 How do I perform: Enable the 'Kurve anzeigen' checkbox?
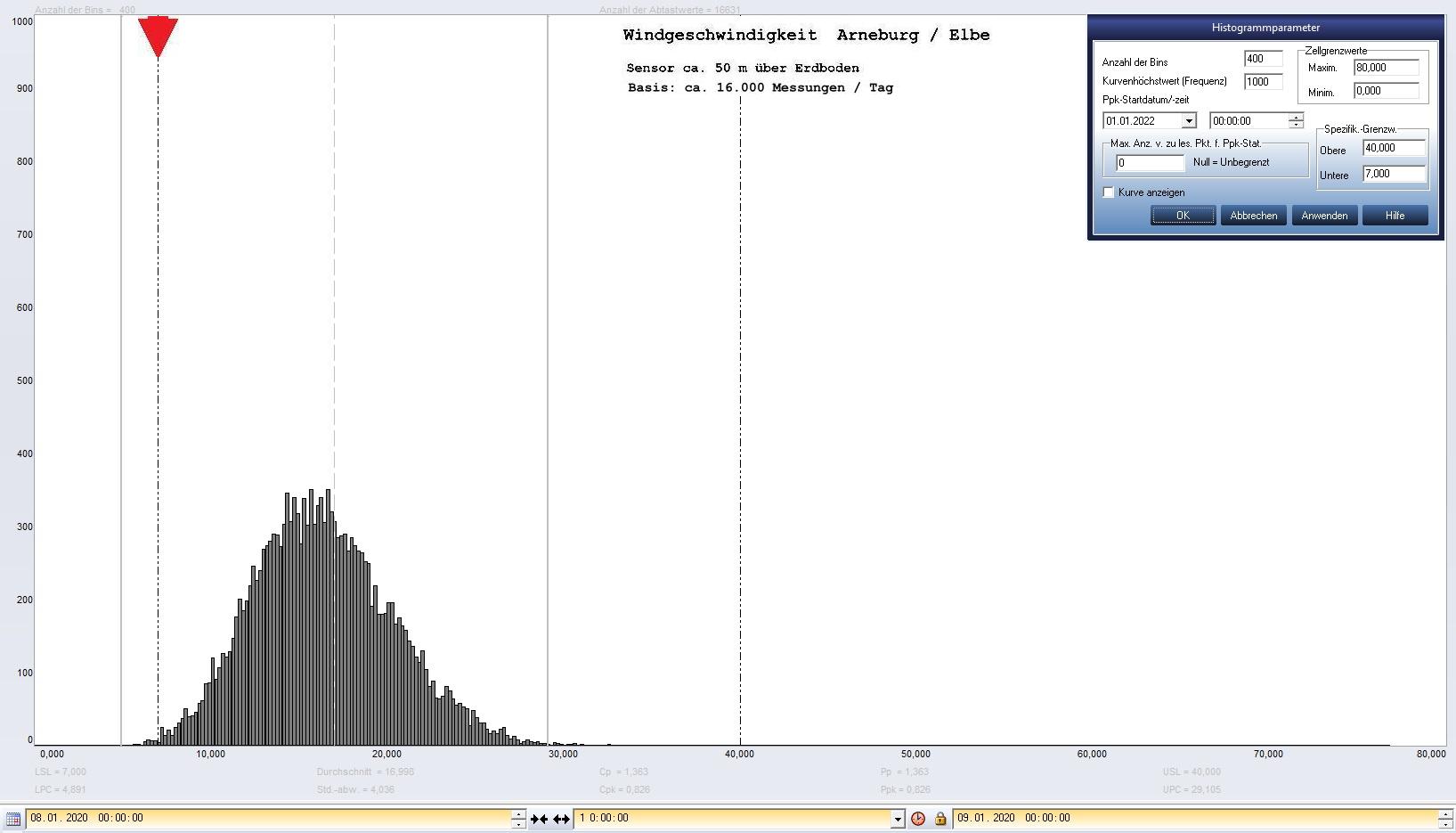point(1109,192)
